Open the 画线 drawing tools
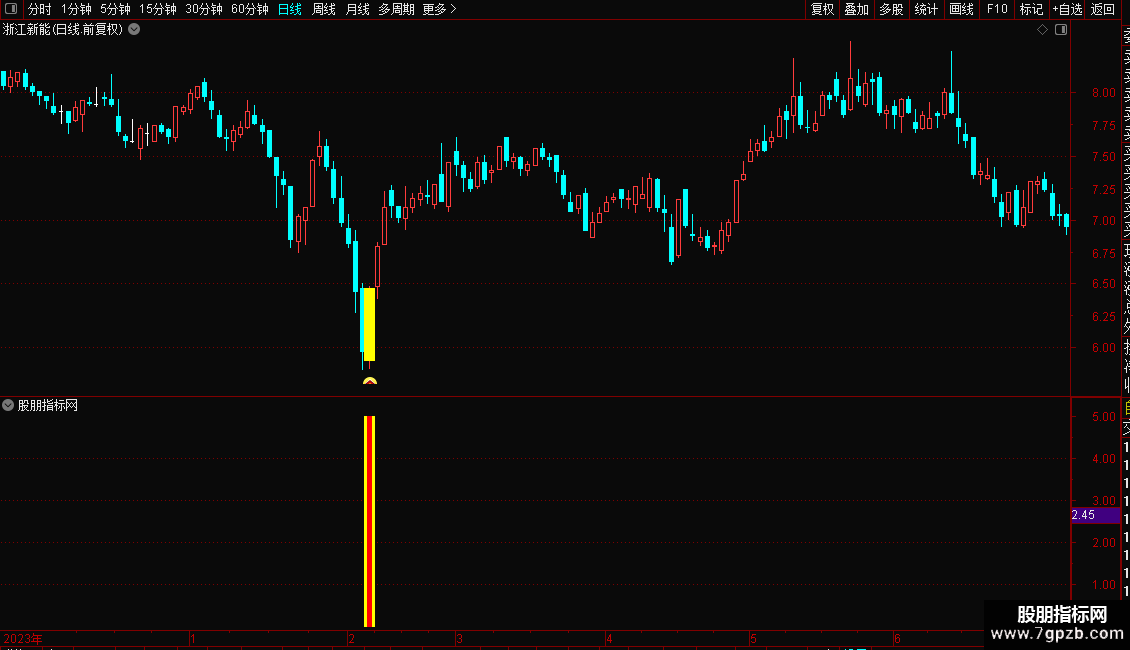The height and width of the screenshot is (650, 1130). [961, 9]
